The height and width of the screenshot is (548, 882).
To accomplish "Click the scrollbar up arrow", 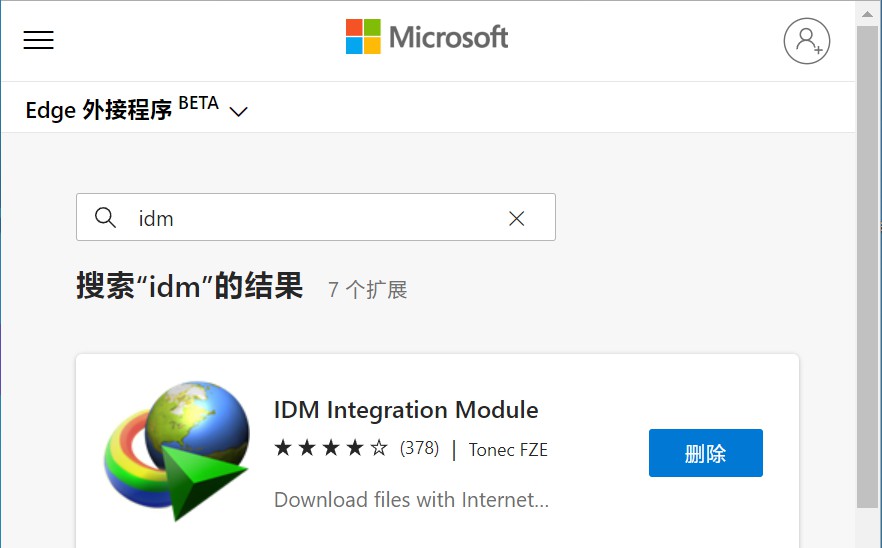I will coord(868,12).
